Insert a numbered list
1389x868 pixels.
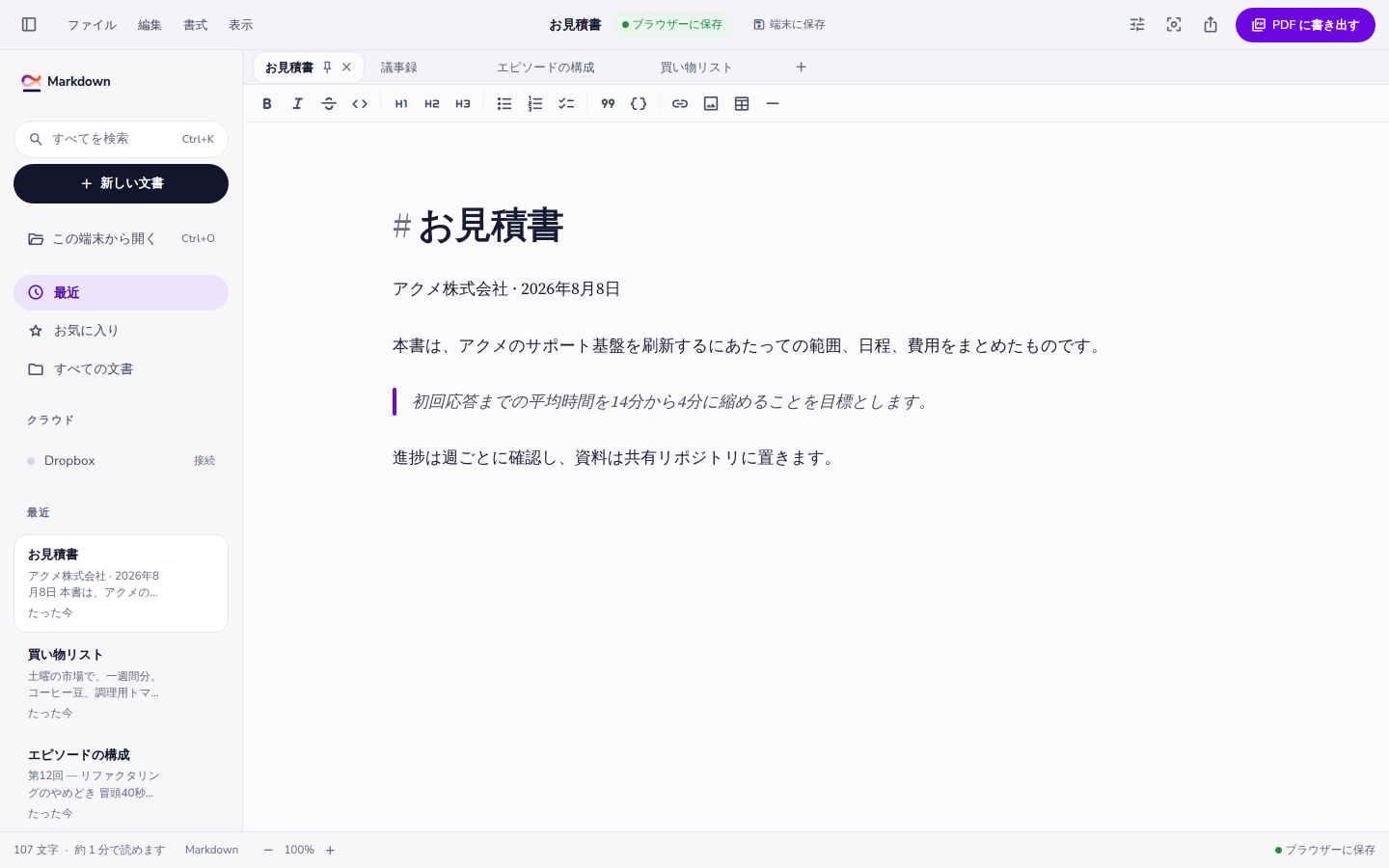(x=535, y=104)
